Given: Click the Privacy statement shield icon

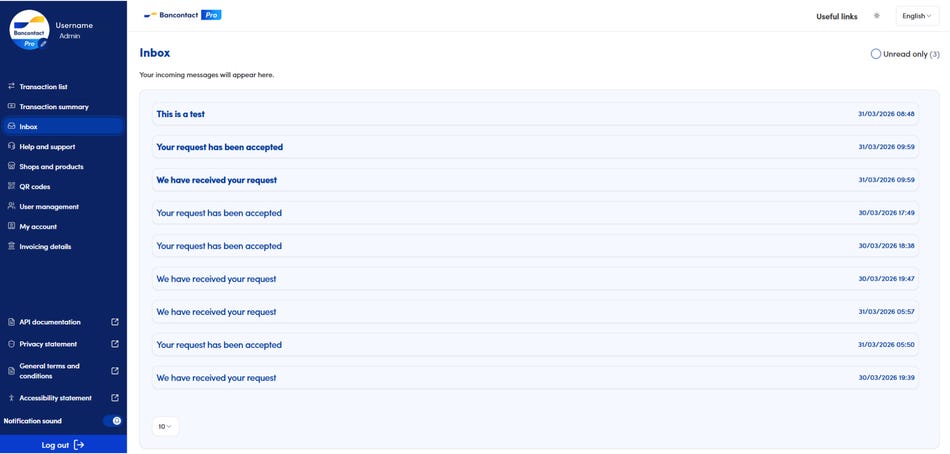Looking at the screenshot, I should pyautogui.click(x=11, y=344).
